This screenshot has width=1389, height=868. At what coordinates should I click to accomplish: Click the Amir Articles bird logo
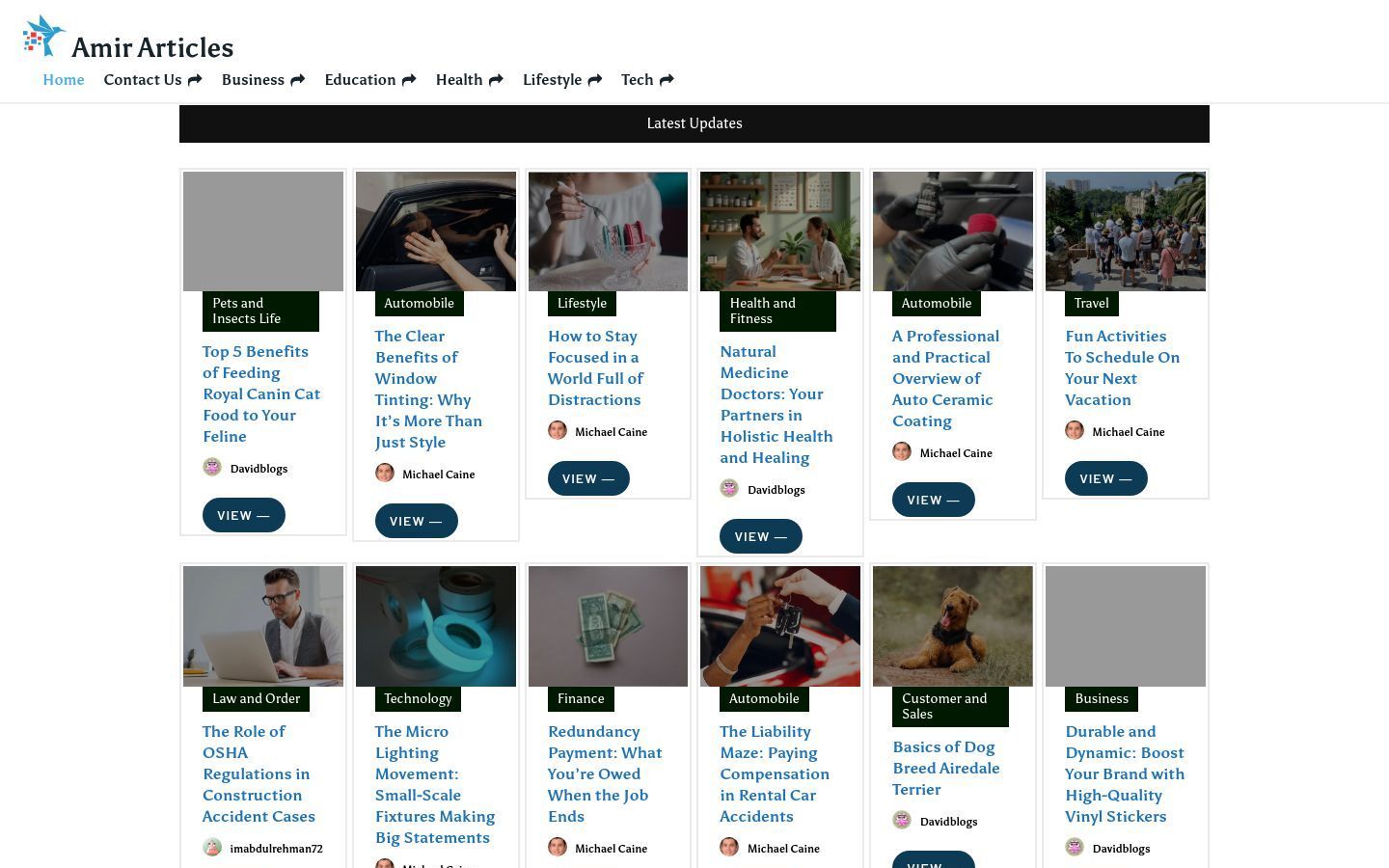pos(44,37)
